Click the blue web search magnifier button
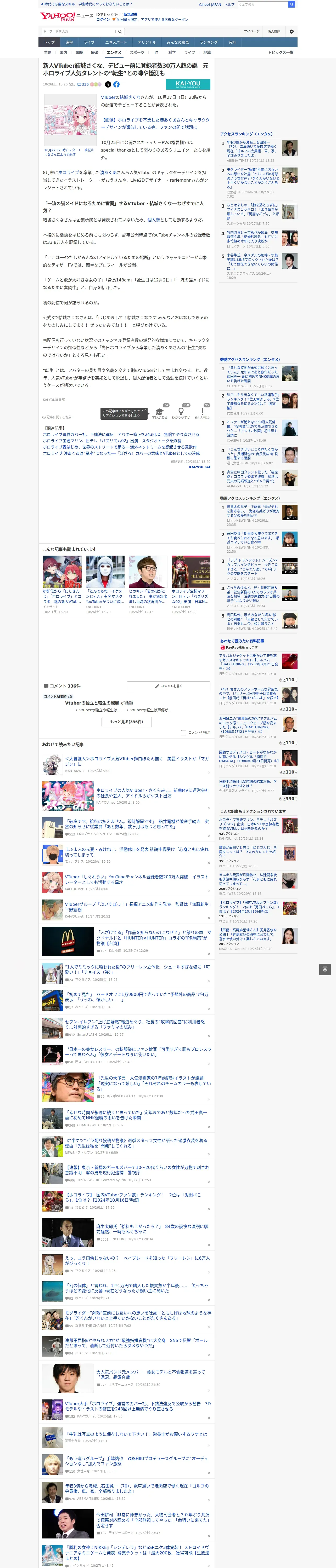Viewport: 336px width, 1568px height. tap(292, 4)
